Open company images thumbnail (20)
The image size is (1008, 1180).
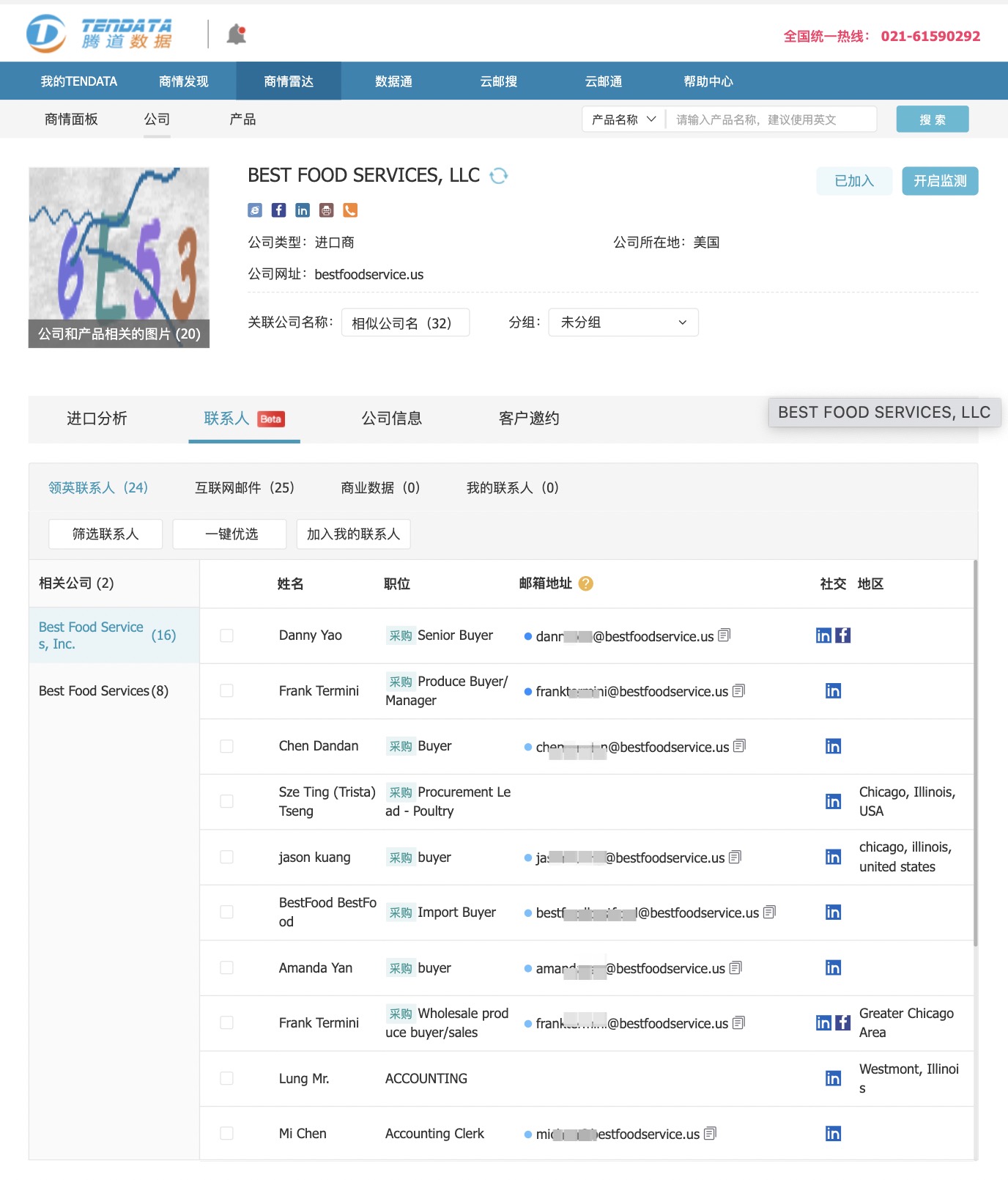coord(119,257)
